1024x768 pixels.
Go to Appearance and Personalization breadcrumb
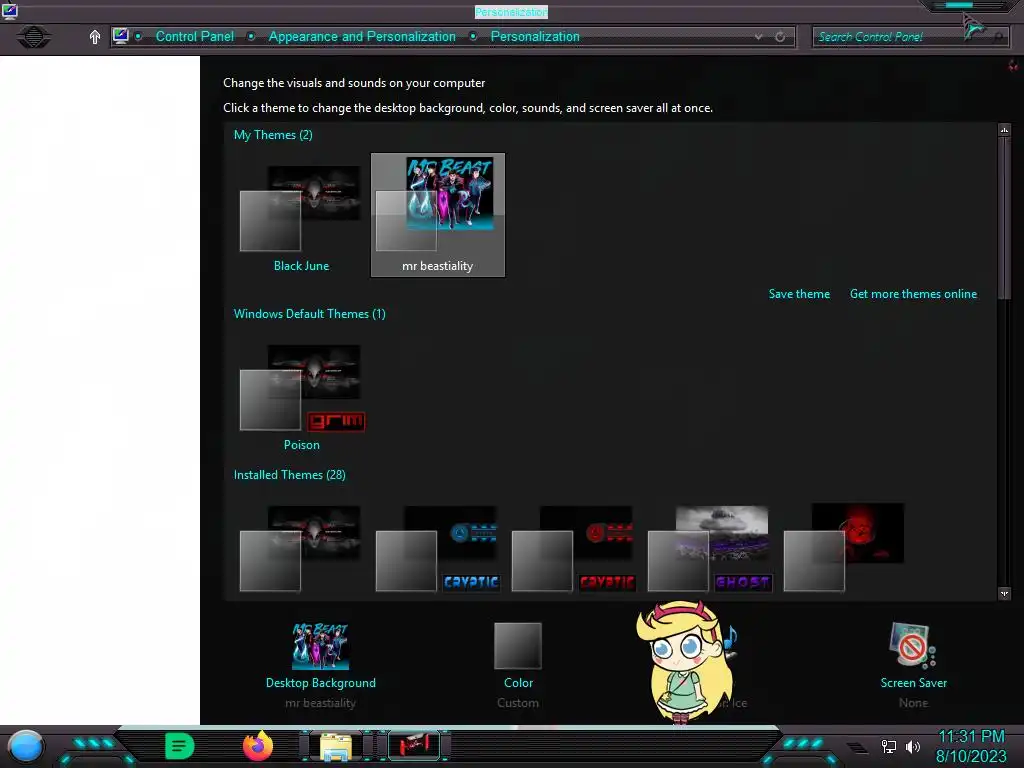click(362, 37)
